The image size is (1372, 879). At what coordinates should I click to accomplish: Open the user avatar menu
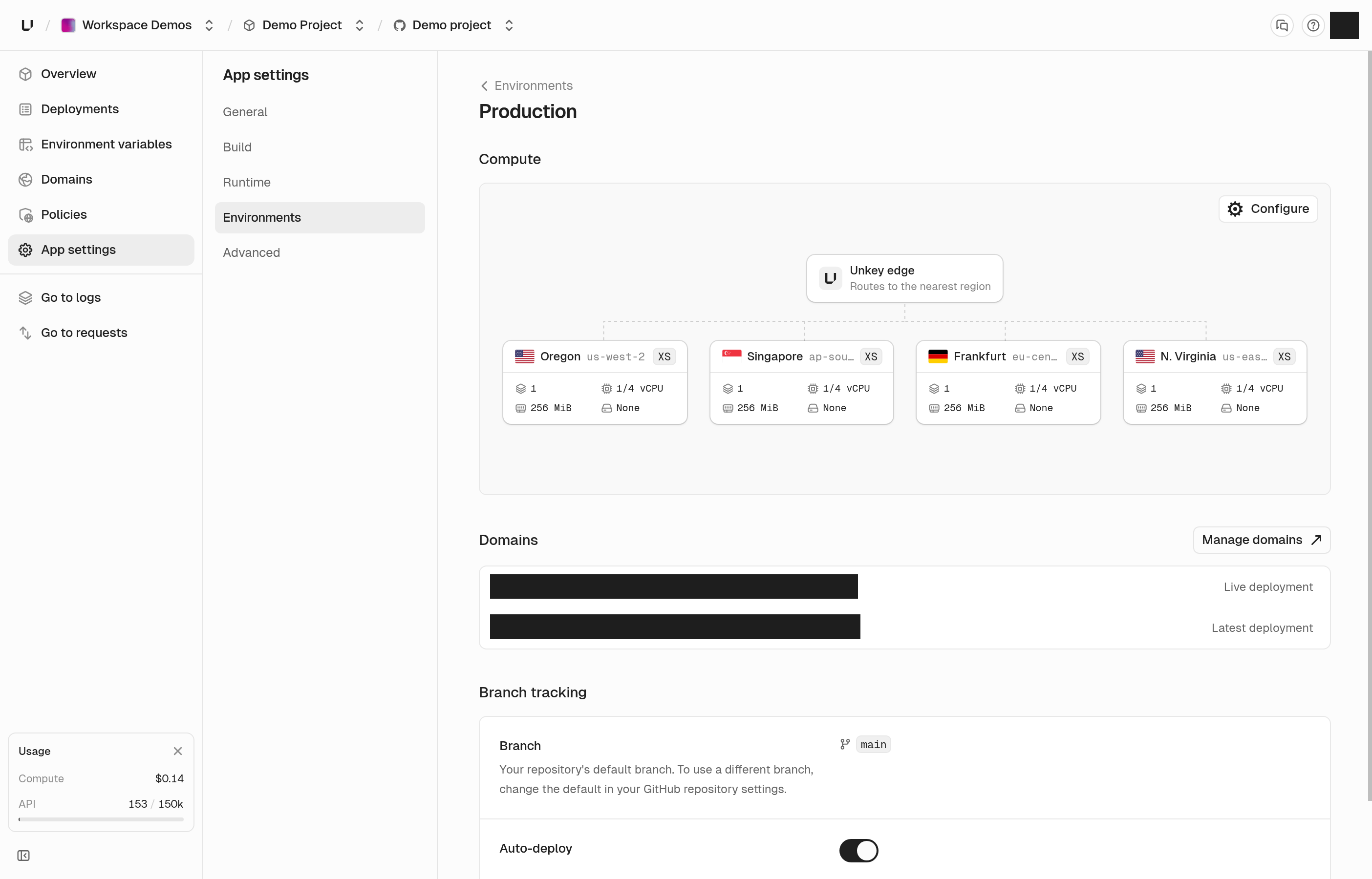1344,25
